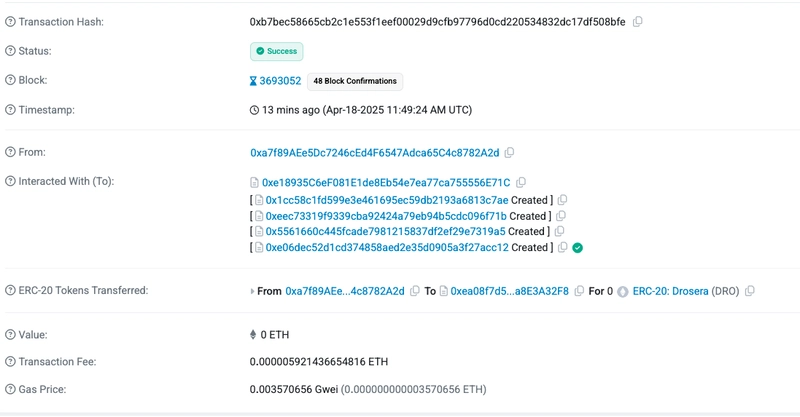Expand the ERC-20 transfer row arrow
Viewport: 800px width, 417px height.
tap(252, 291)
